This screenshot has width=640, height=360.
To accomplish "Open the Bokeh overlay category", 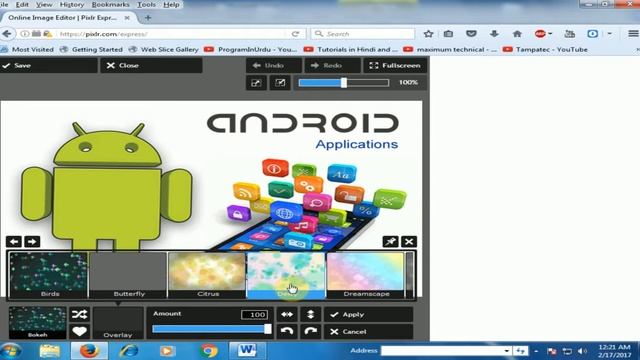I will click(38, 323).
